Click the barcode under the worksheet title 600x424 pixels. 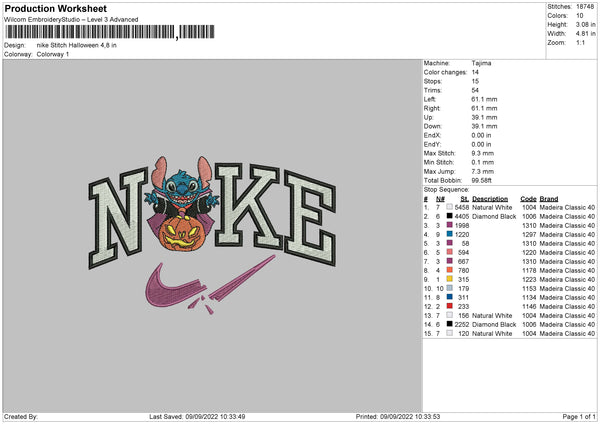pyautogui.click(x=110, y=32)
